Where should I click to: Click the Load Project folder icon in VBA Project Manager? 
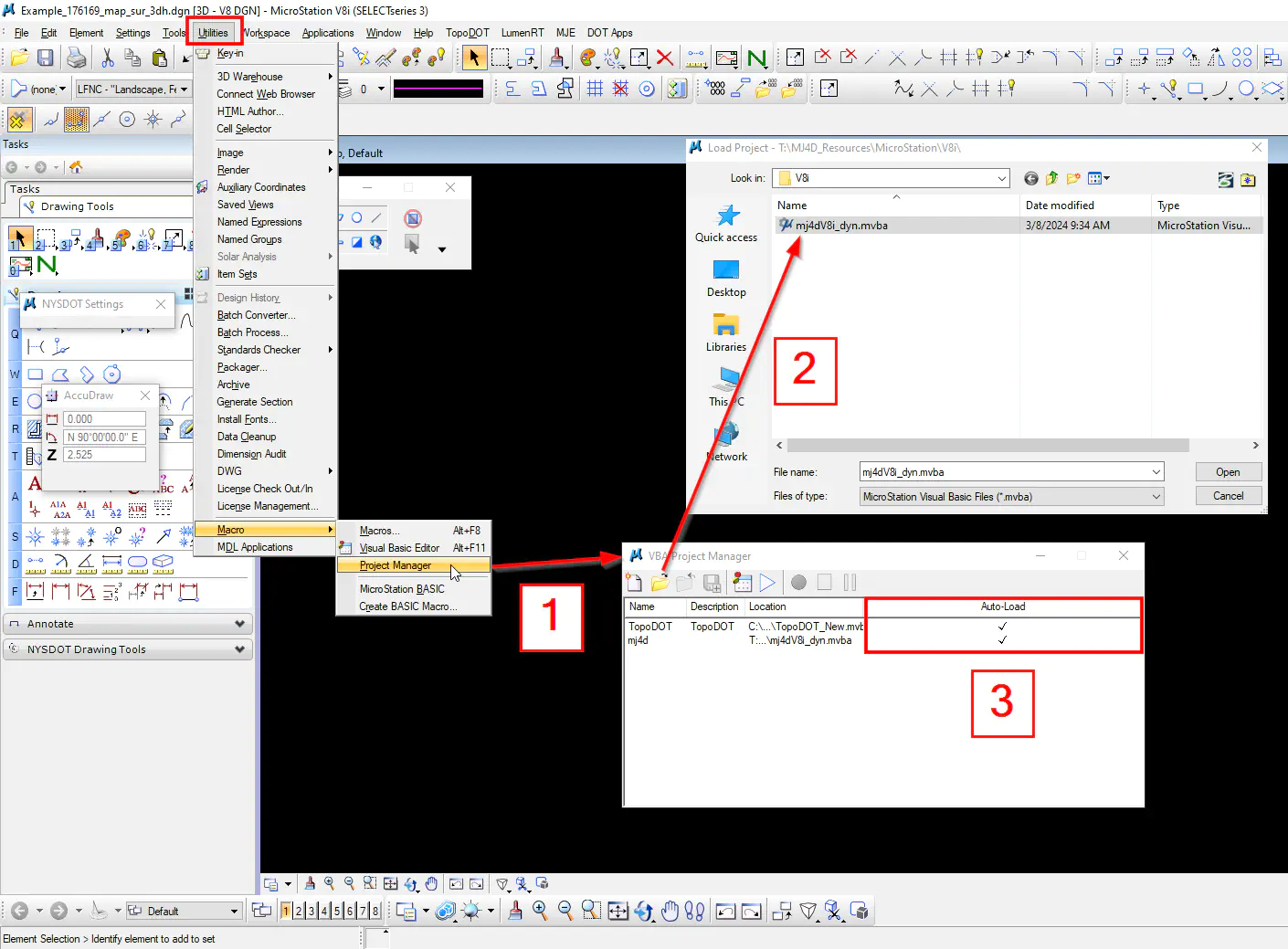pos(660,583)
